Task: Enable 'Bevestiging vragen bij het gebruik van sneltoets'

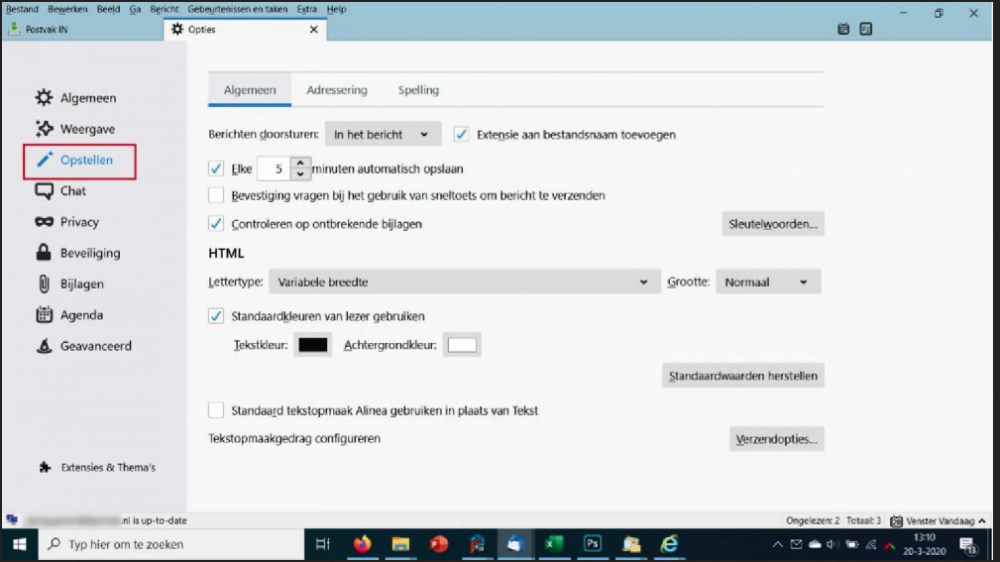Action: 216,196
